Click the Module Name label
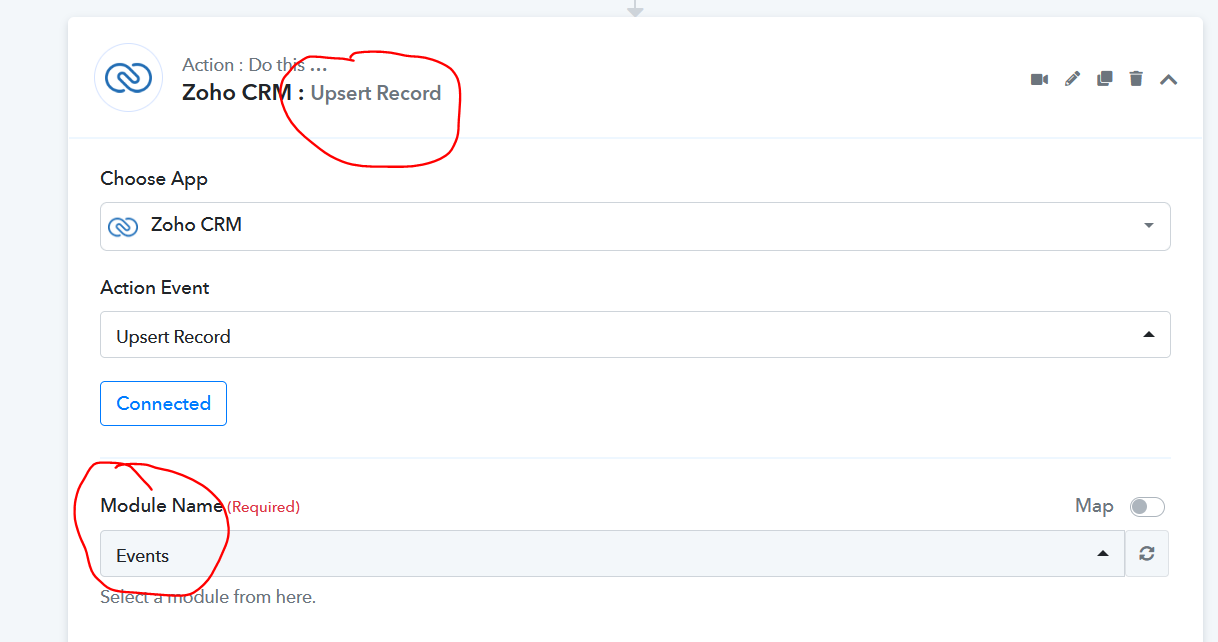Screen dimensions: 1218x642 pos(162,506)
